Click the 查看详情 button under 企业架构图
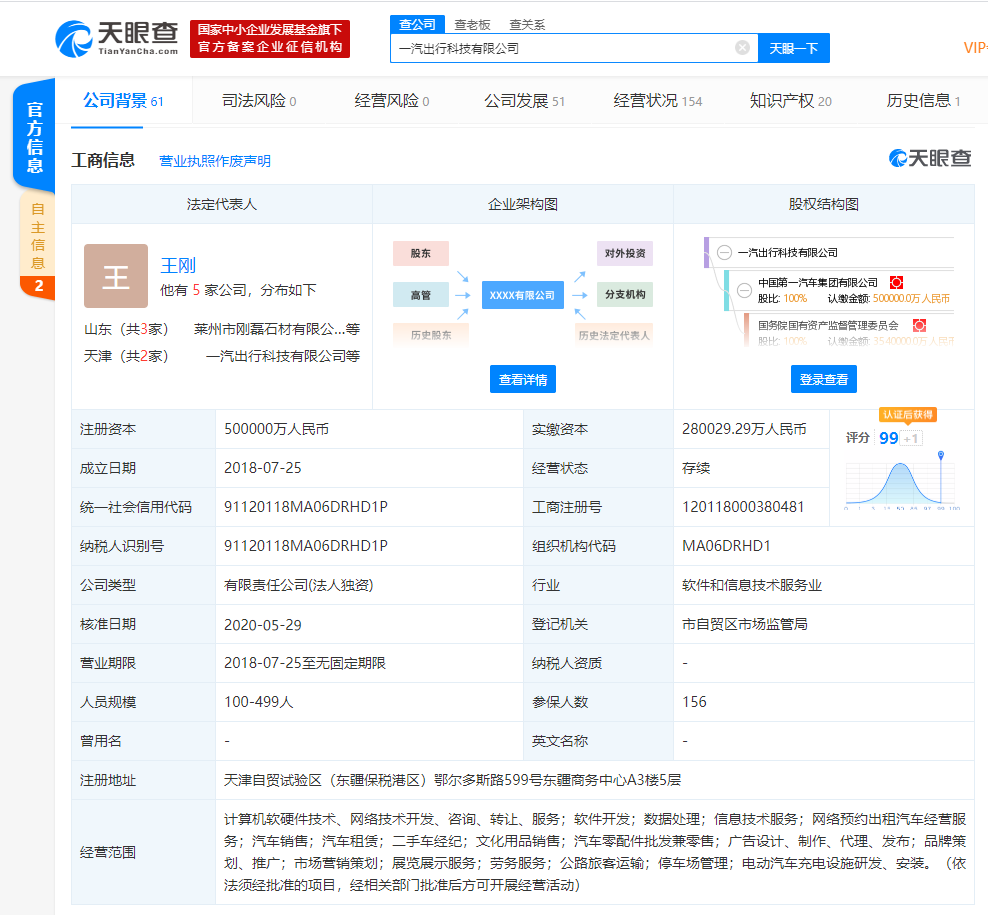The image size is (988, 915). pyautogui.click(x=522, y=379)
